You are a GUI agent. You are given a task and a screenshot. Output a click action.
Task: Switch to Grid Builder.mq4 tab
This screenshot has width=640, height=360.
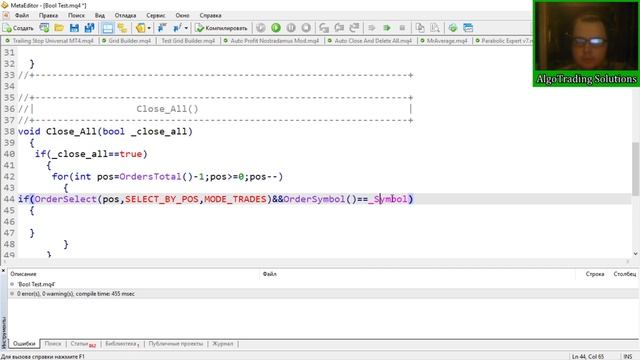click(x=127, y=41)
